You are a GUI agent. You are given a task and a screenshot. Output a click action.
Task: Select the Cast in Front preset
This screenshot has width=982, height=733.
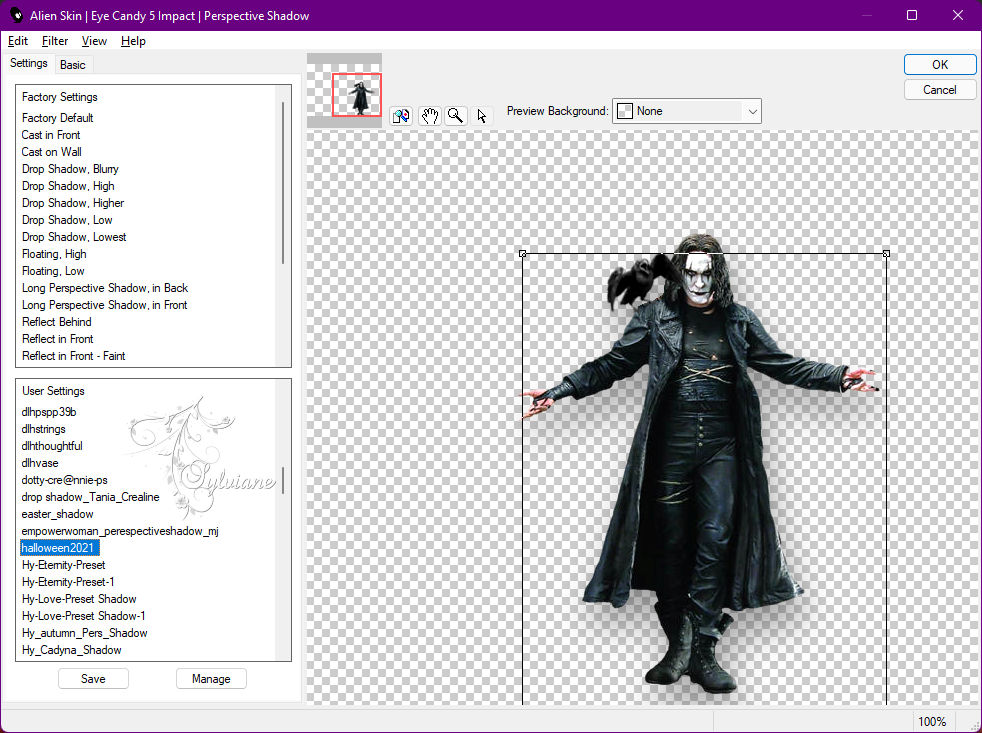(x=51, y=135)
